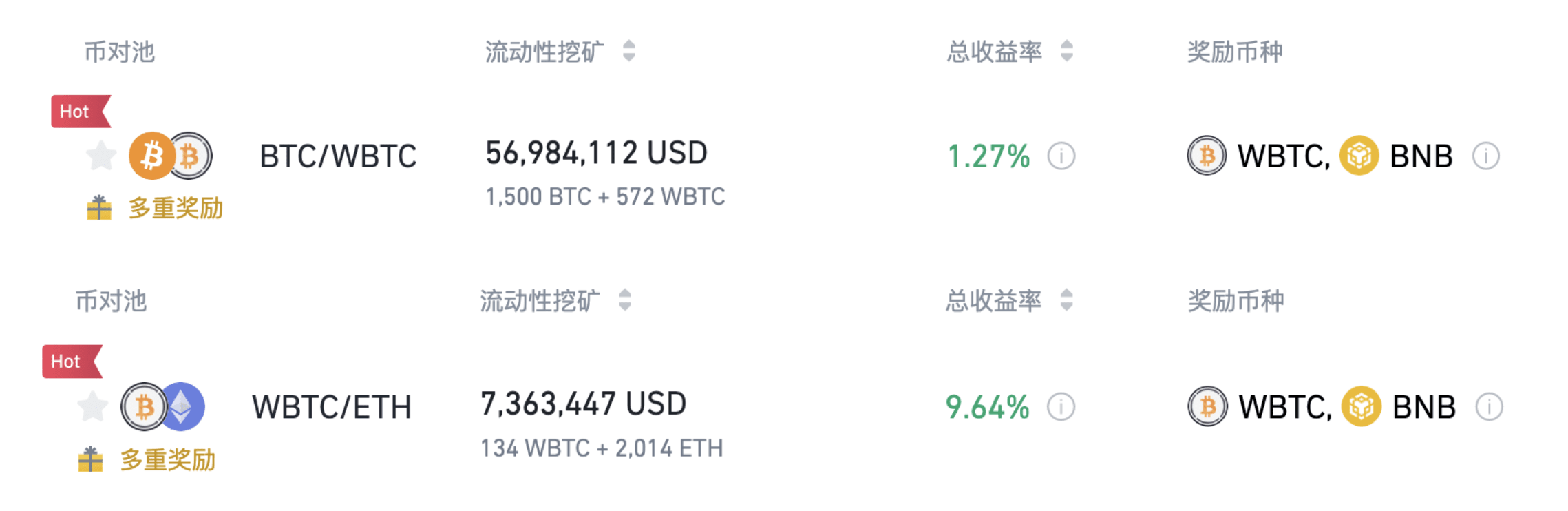Click the gift icon under BTC/WBTC
Screen dimensions: 1568x511
[99, 208]
